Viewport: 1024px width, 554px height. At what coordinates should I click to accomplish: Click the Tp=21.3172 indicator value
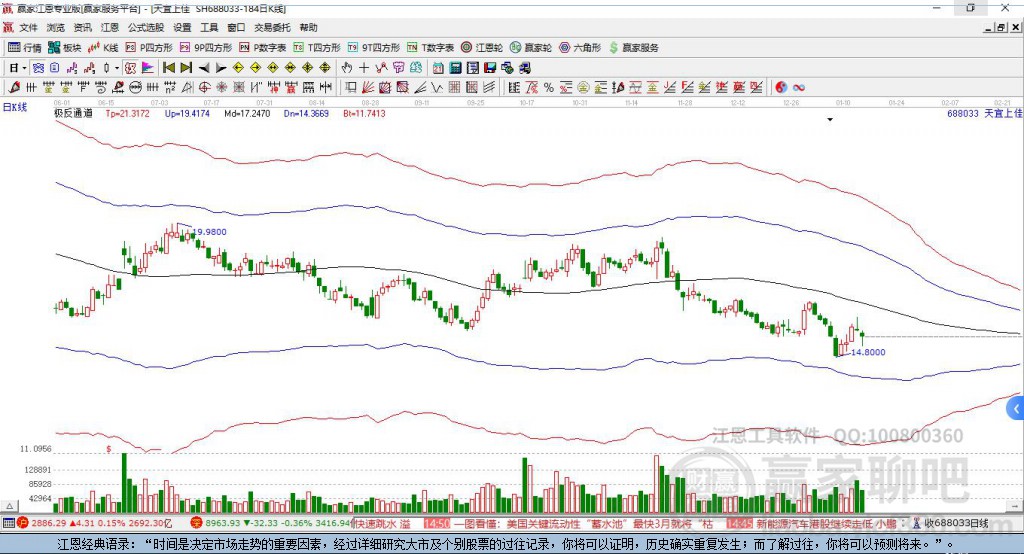tap(127, 113)
